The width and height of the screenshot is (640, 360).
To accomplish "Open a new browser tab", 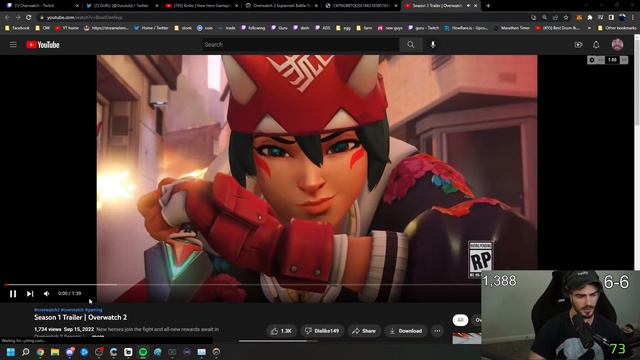I will pos(488,6).
